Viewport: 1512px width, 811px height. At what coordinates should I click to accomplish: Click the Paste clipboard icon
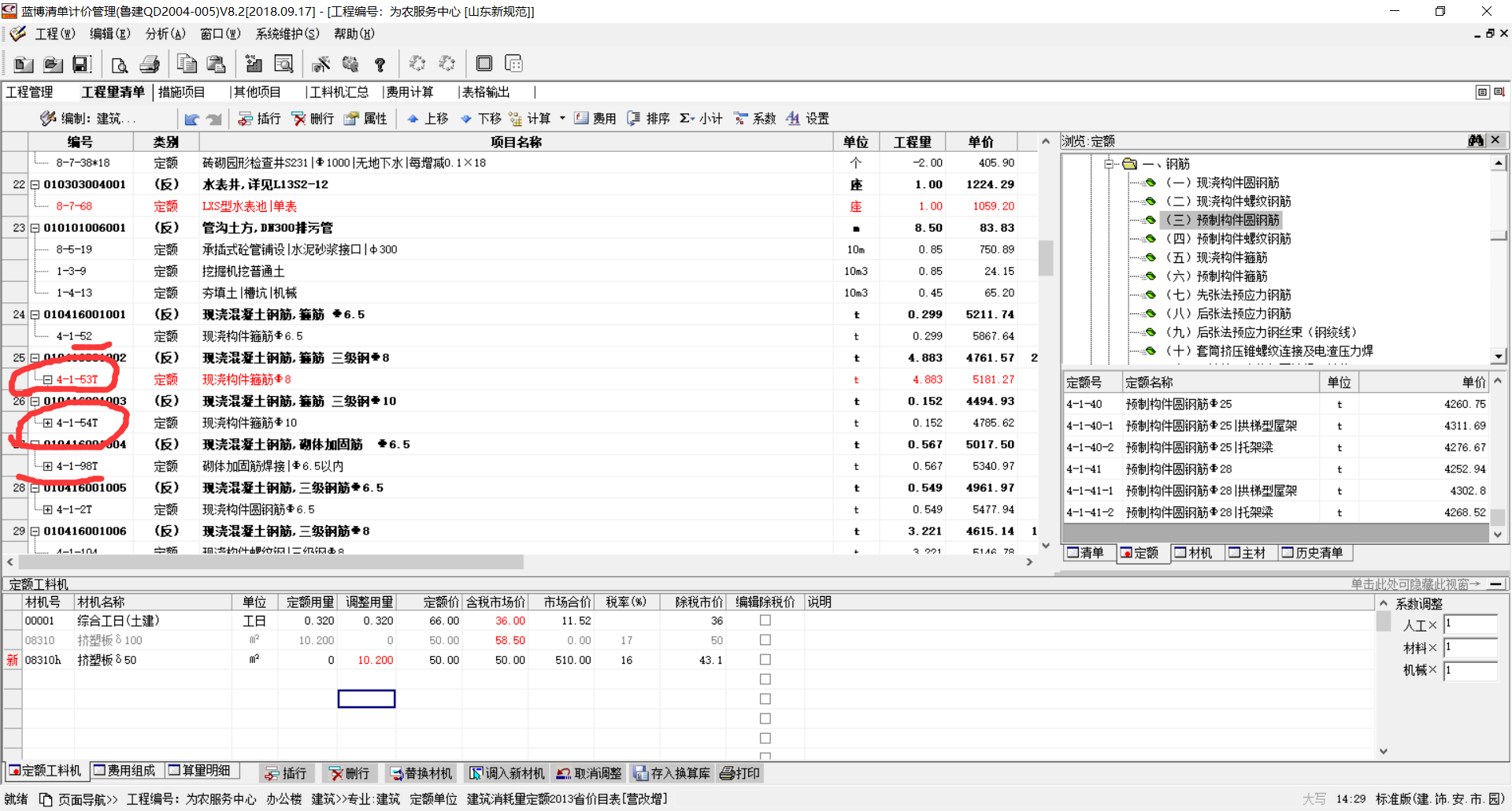pyautogui.click(x=216, y=64)
